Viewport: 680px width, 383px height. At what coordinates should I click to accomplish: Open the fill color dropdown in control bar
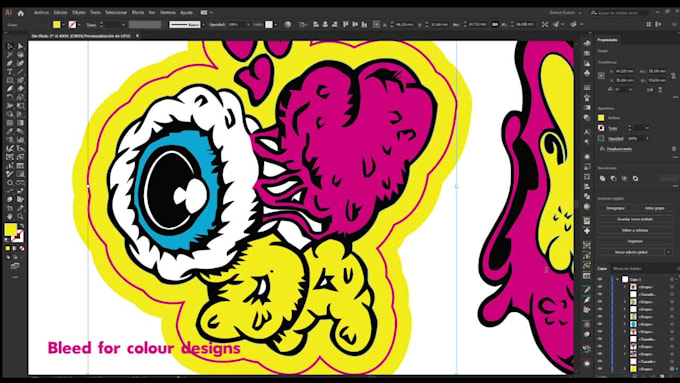pyautogui.click(x=63, y=25)
